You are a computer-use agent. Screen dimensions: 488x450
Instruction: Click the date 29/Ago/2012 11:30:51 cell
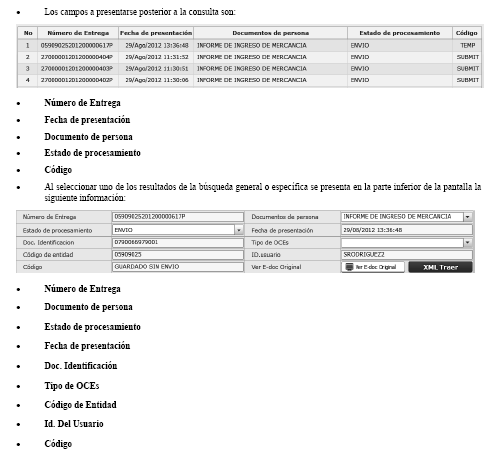coord(157,69)
